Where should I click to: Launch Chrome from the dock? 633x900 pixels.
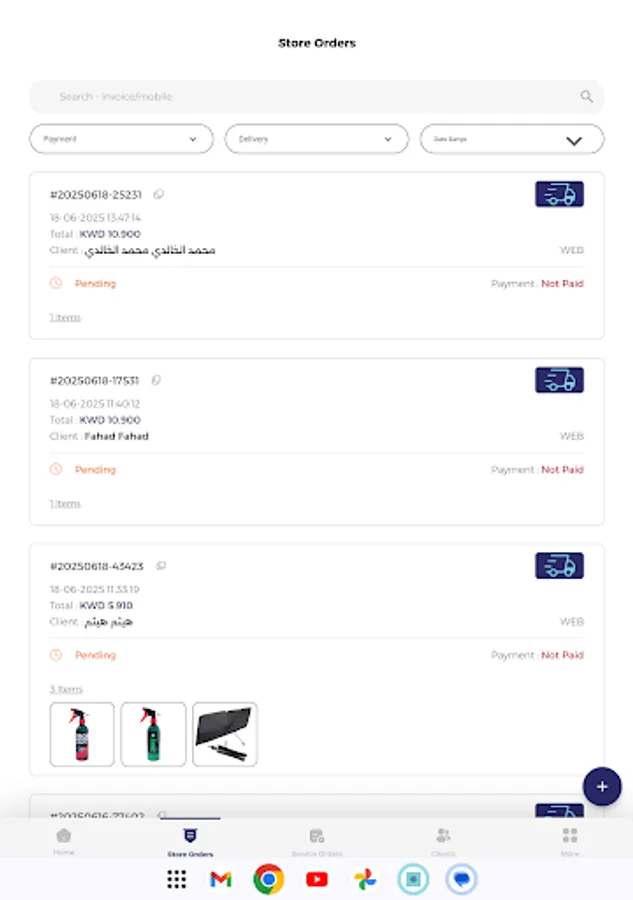tap(268, 879)
